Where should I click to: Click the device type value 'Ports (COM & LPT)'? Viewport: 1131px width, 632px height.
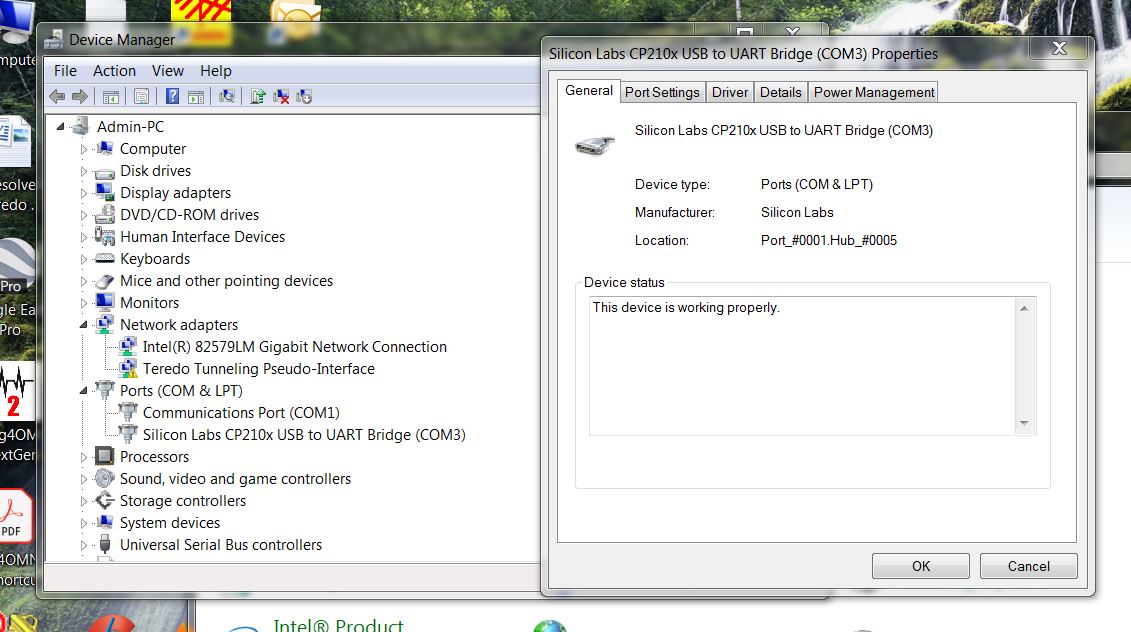coord(817,184)
